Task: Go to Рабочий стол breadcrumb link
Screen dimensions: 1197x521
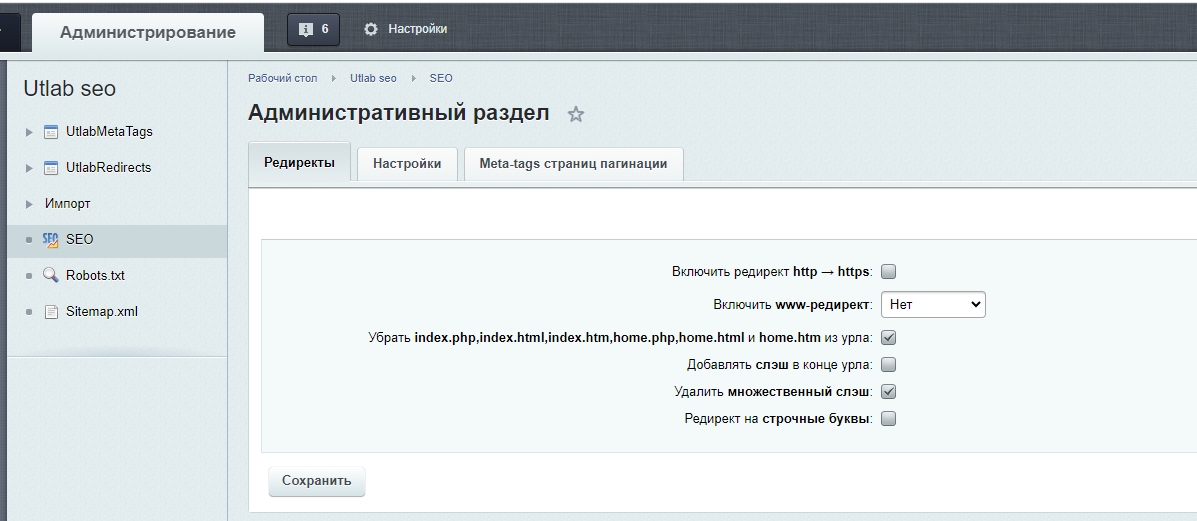Action: pos(282,78)
